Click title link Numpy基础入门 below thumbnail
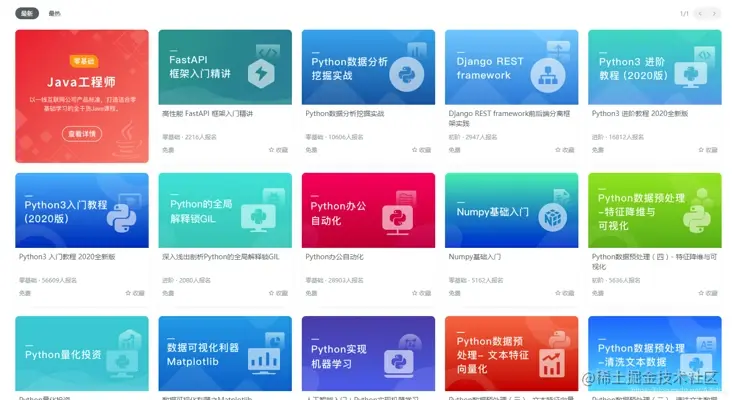Image resolution: width=732 pixels, height=400 pixels. 475,257
